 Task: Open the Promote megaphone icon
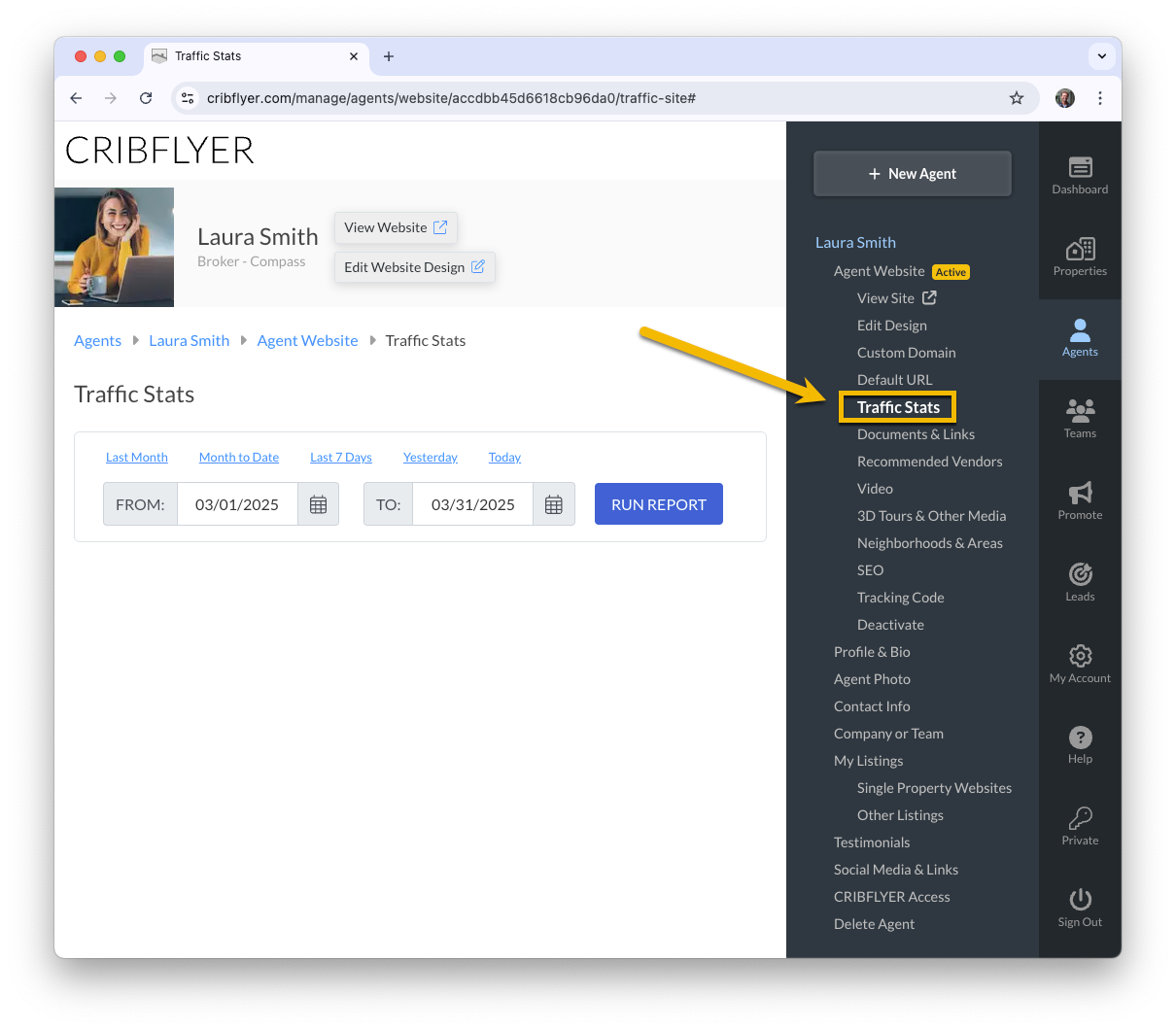pyautogui.click(x=1080, y=492)
